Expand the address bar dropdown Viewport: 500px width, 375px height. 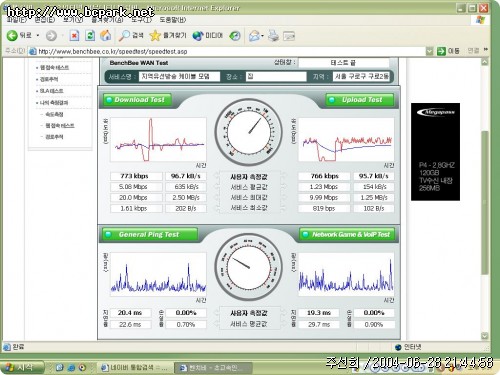pos(430,51)
